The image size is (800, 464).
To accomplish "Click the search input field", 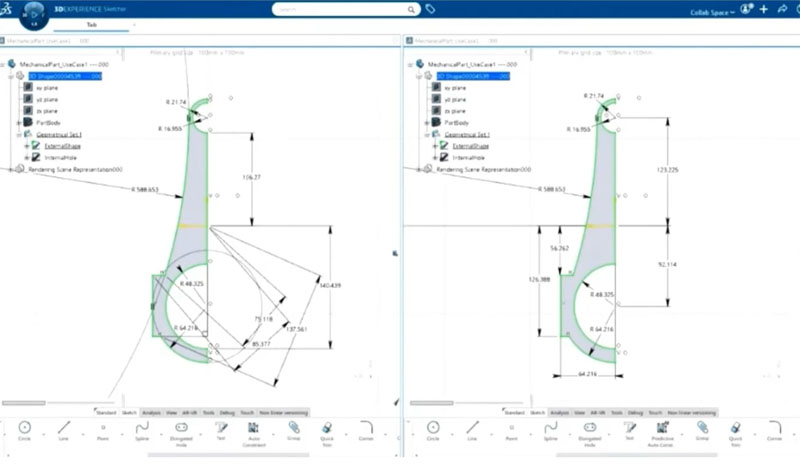I will pyautogui.click(x=342, y=9).
